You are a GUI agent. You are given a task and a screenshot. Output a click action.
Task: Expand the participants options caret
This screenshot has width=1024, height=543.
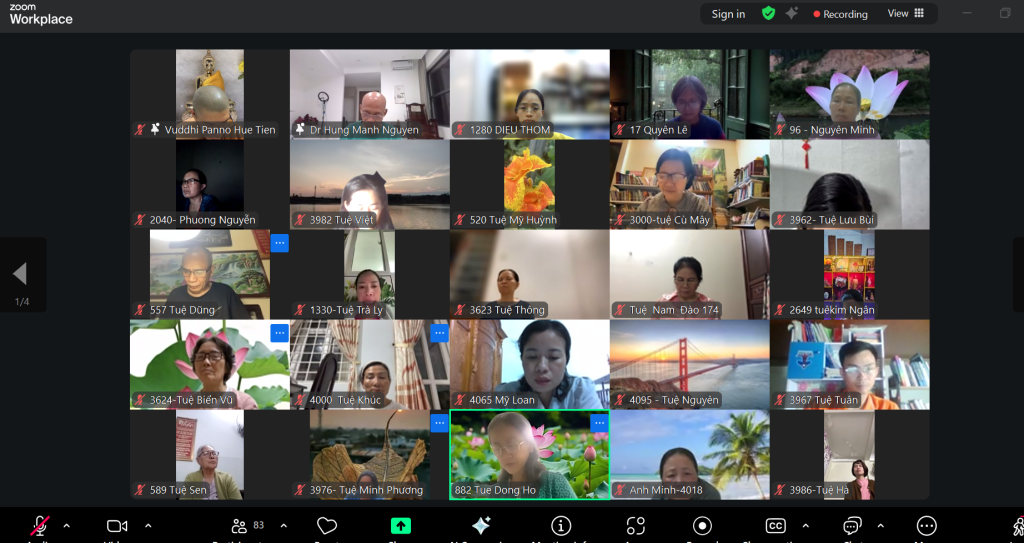point(284,526)
